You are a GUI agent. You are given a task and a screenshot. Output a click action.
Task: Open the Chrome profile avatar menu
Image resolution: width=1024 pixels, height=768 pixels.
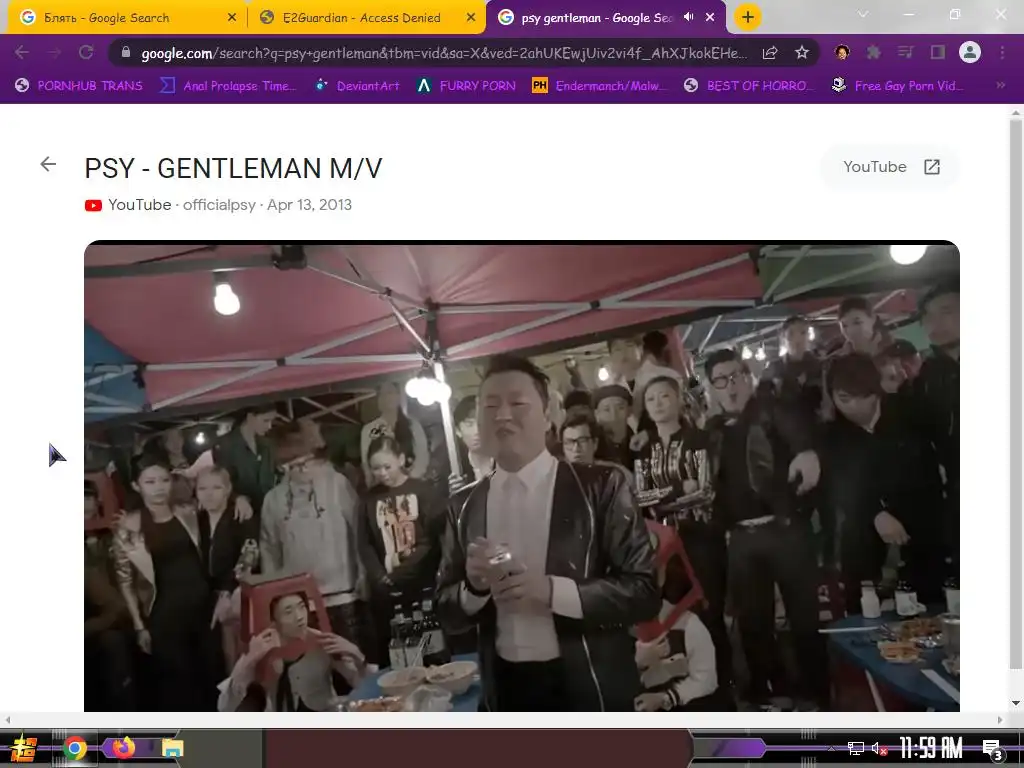(x=970, y=52)
